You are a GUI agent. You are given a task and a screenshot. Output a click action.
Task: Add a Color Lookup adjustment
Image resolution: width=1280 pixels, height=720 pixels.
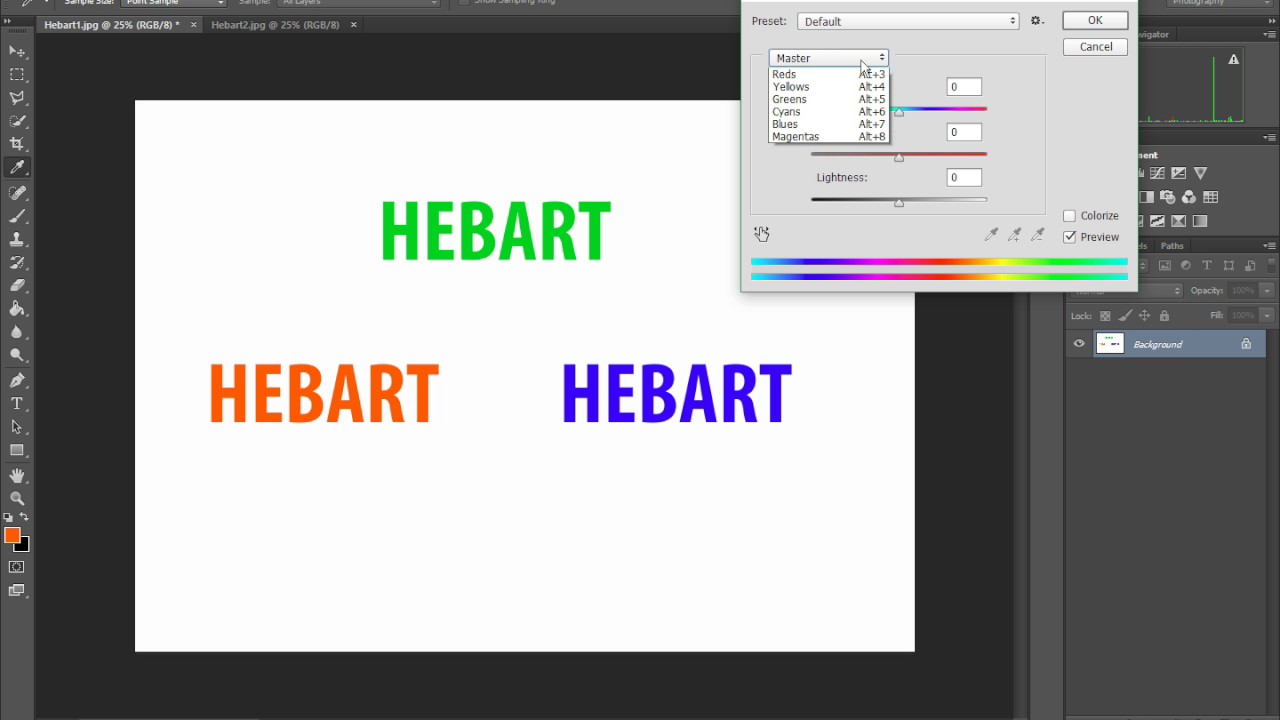[x=1210, y=197]
